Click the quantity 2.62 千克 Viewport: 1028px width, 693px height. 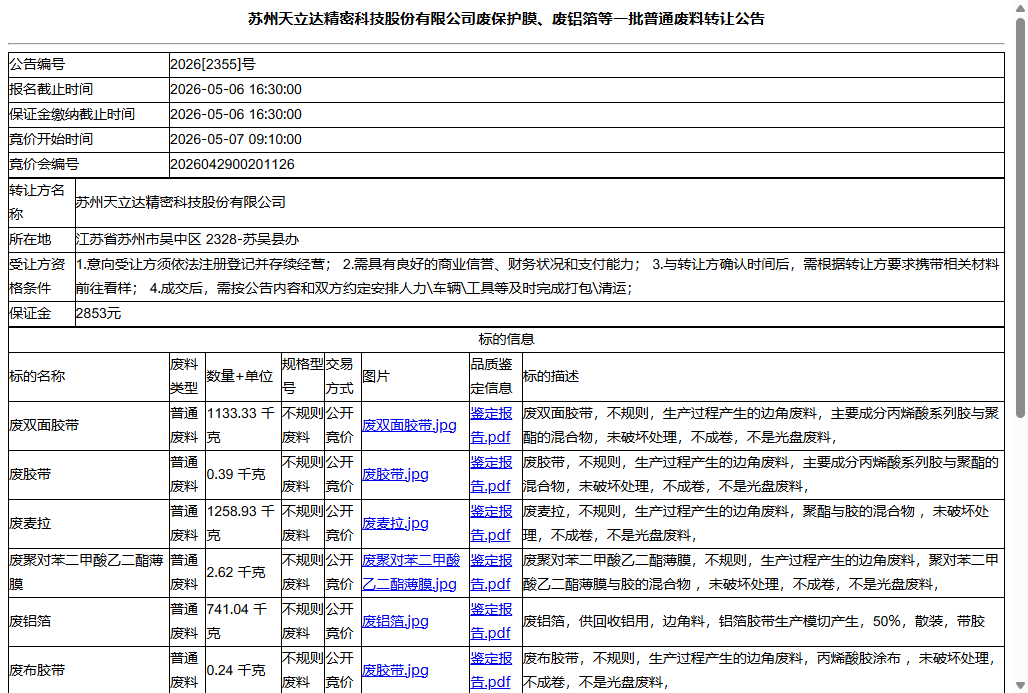coord(236,572)
